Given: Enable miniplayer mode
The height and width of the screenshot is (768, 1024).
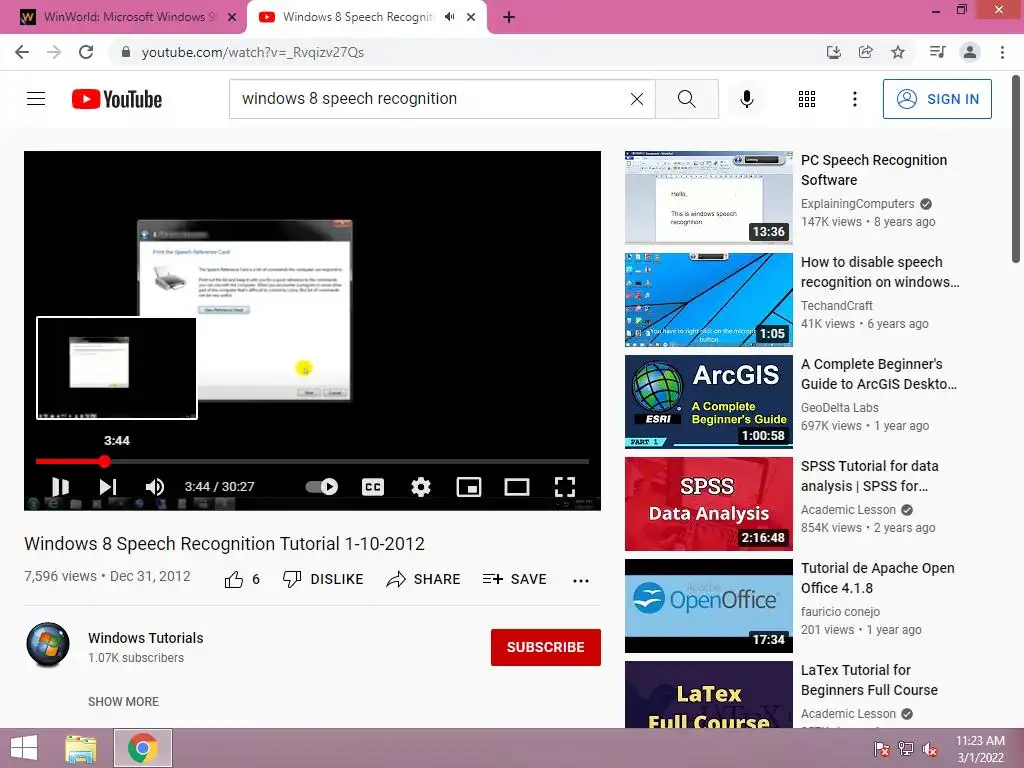Looking at the screenshot, I should click(x=469, y=487).
